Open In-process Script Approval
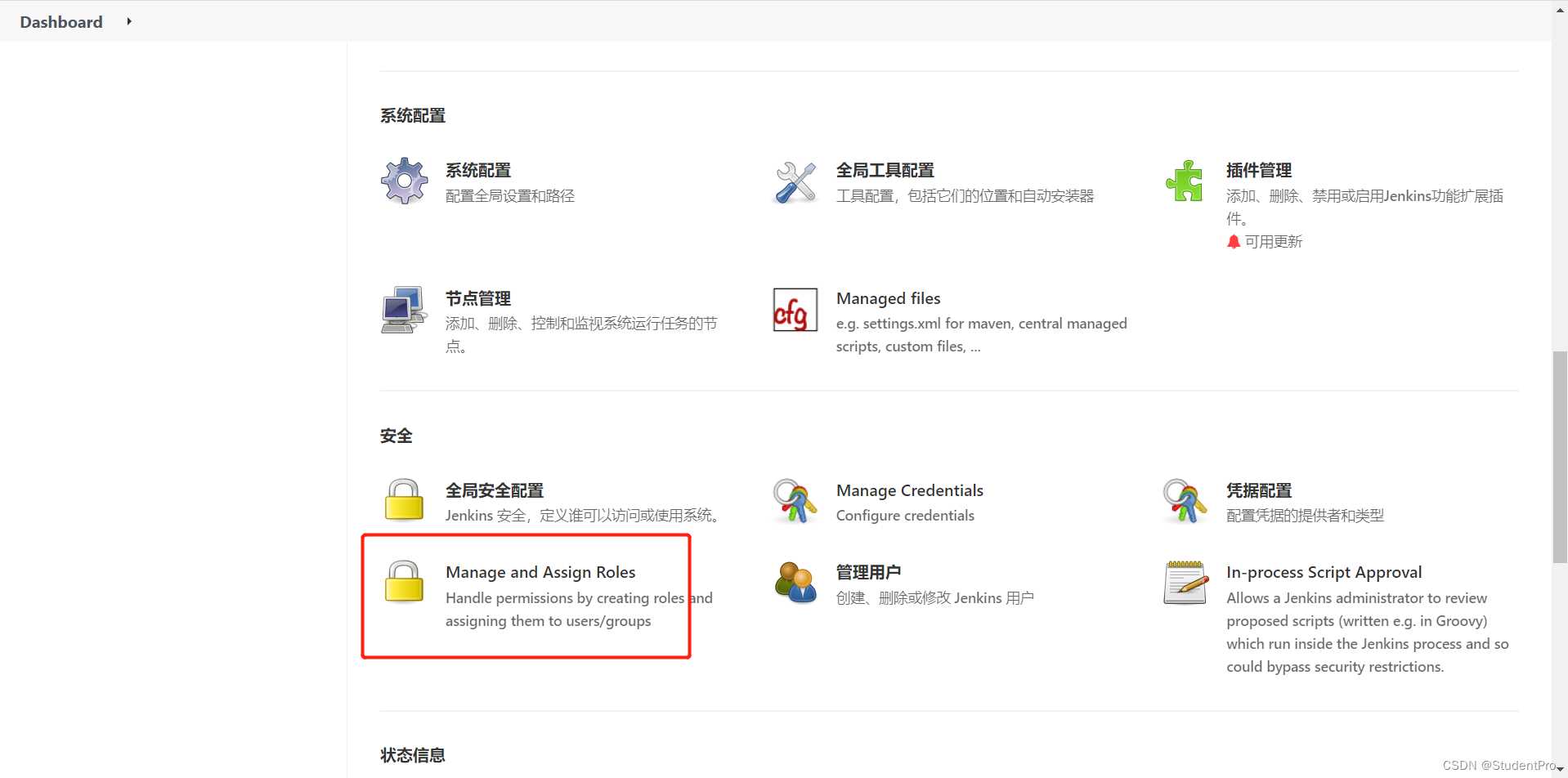Viewport: 1568px width, 778px height. (x=1324, y=572)
